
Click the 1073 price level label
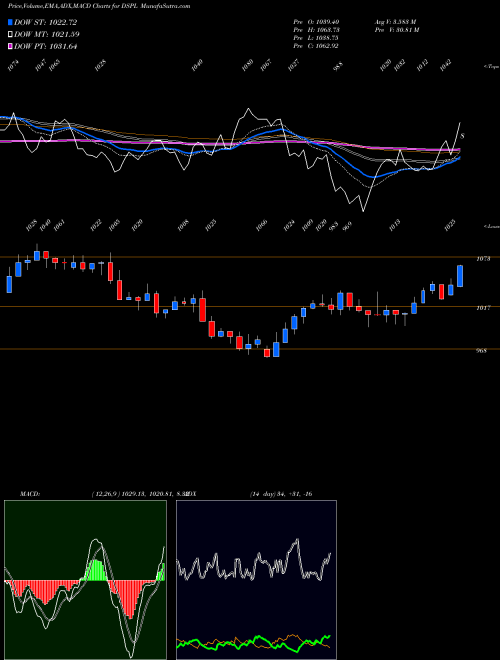[x=483, y=259]
